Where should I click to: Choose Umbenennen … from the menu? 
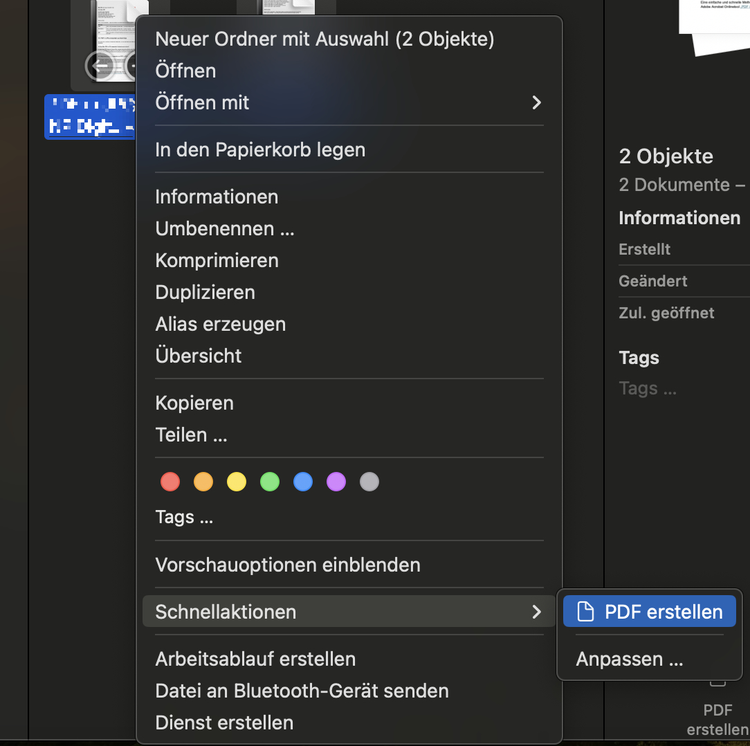pos(349,229)
